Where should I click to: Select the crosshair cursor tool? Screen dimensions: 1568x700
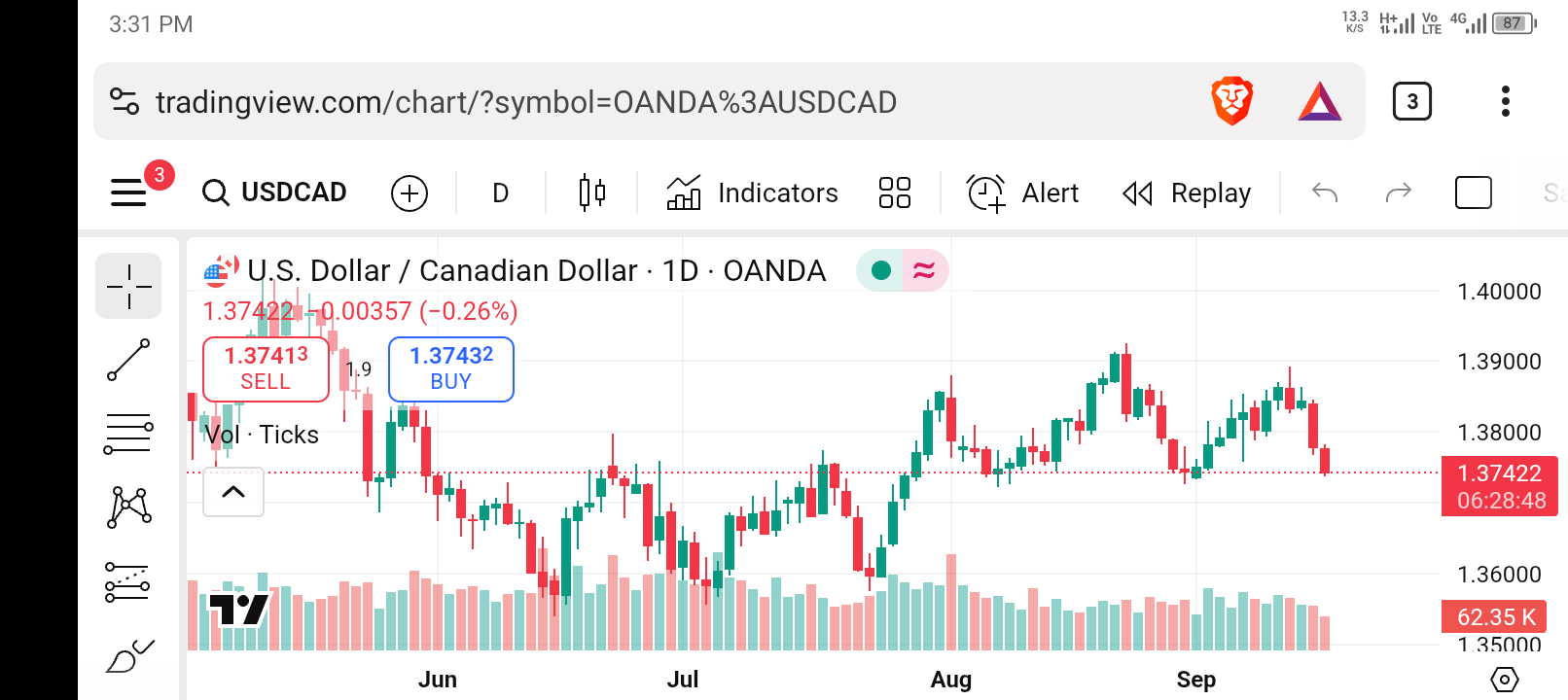pos(128,287)
